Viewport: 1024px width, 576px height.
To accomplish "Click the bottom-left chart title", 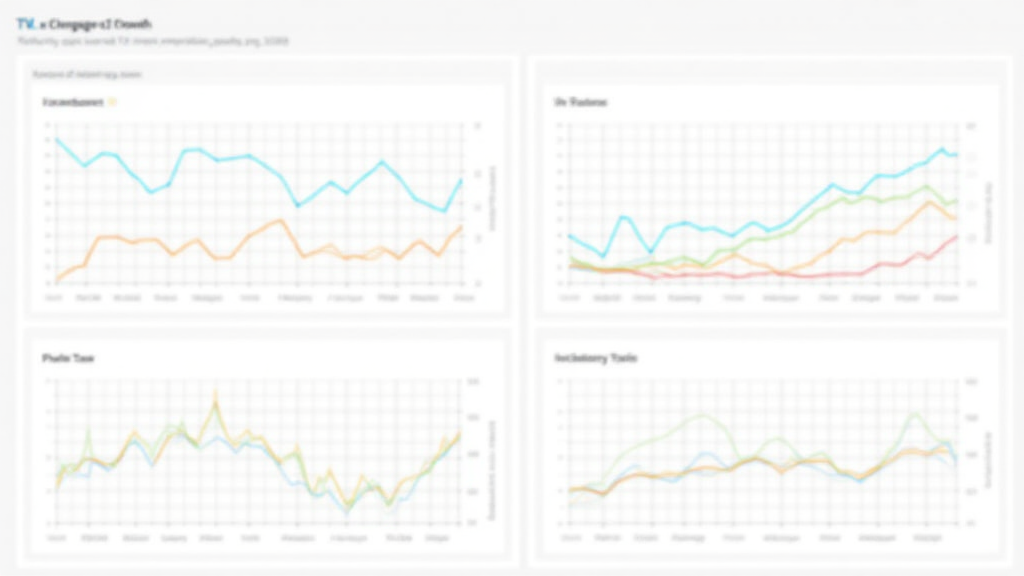I will 68,357.
